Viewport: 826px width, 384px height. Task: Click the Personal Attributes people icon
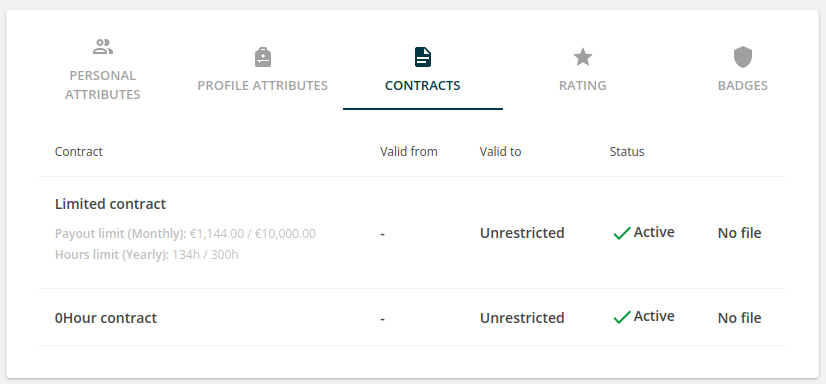point(103,47)
